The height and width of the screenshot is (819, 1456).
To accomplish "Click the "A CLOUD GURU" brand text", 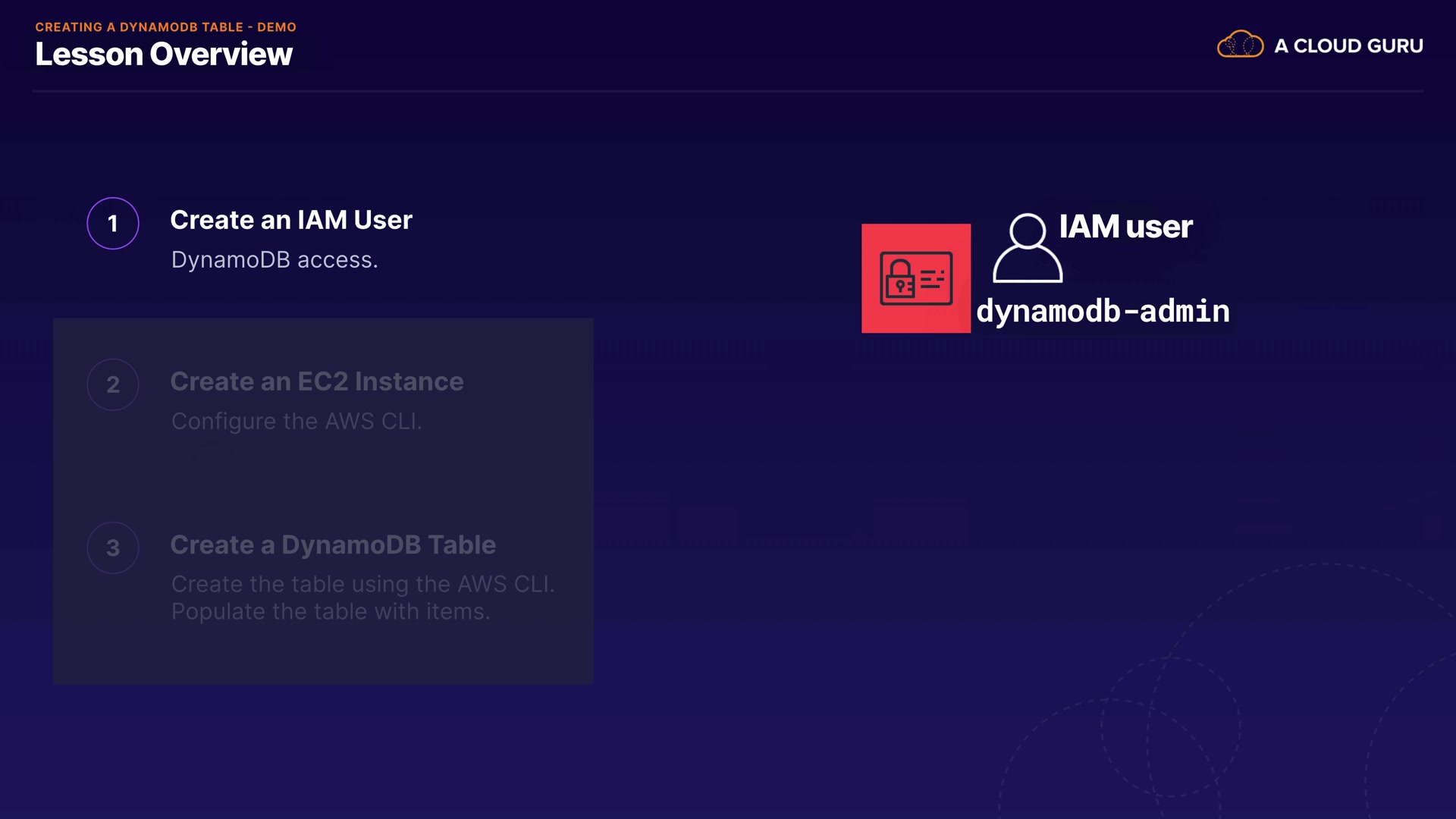I will (1348, 46).
